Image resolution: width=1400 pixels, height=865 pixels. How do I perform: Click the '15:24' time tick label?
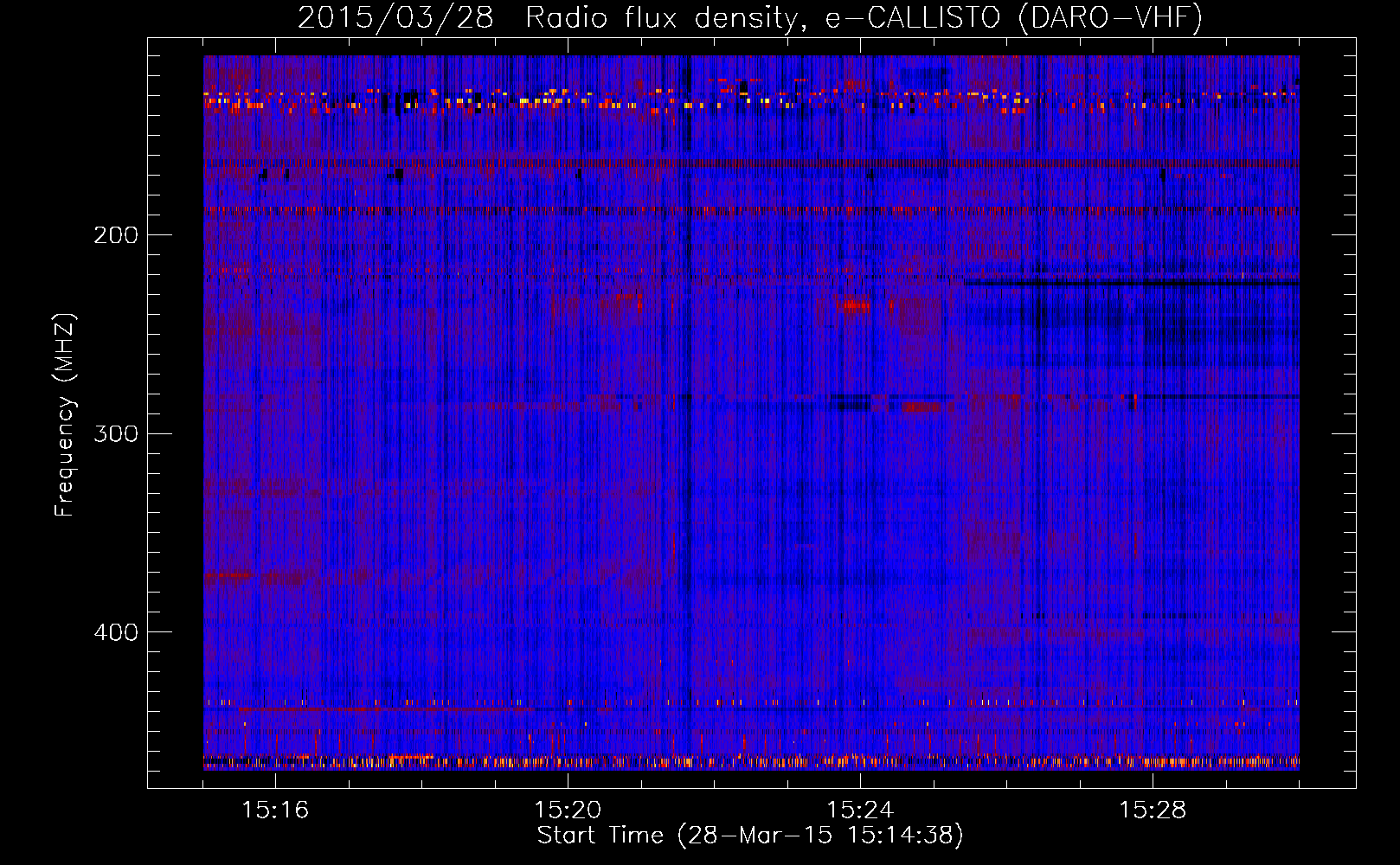pos(860,810)
